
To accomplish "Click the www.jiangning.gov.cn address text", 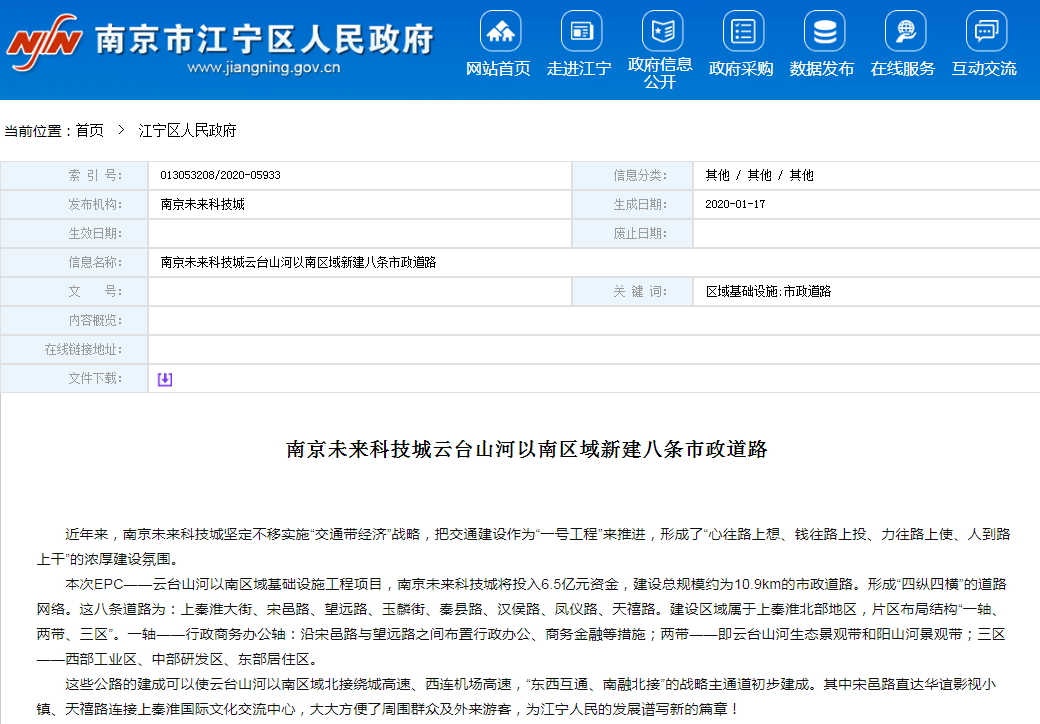I will [x=264, y=69].
